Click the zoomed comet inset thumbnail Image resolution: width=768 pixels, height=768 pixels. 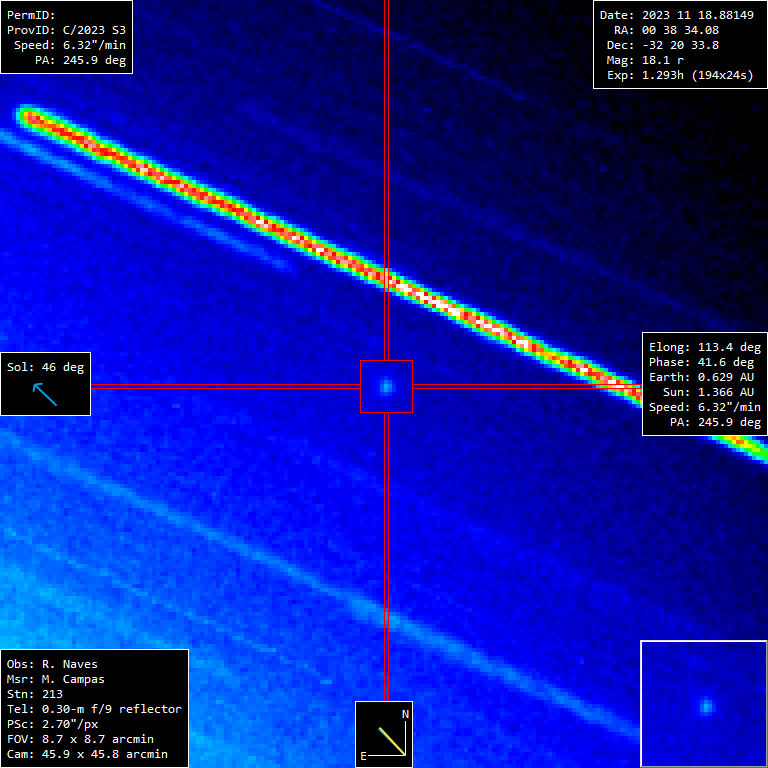[704, 704]
